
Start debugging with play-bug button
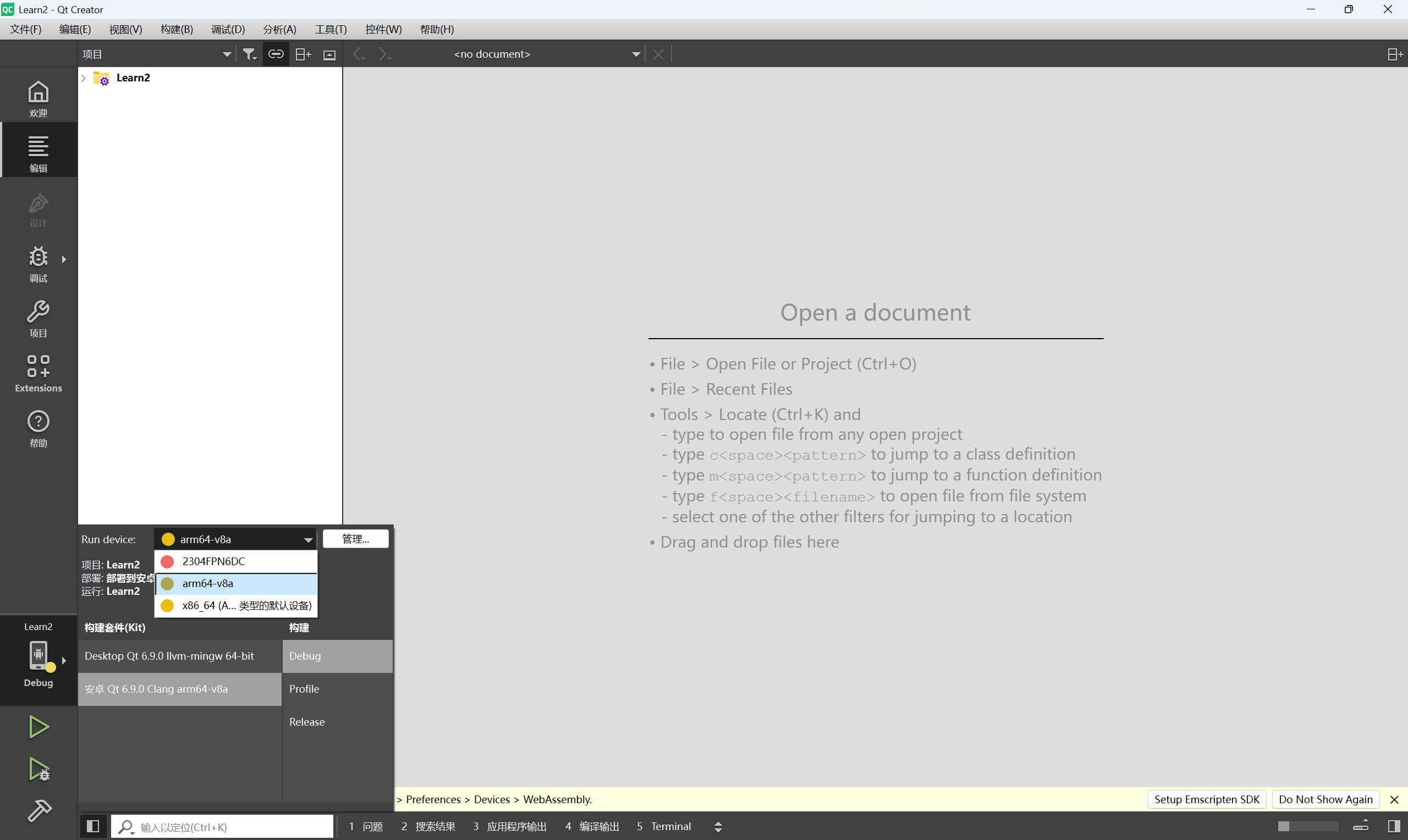[x=38, y=769]
